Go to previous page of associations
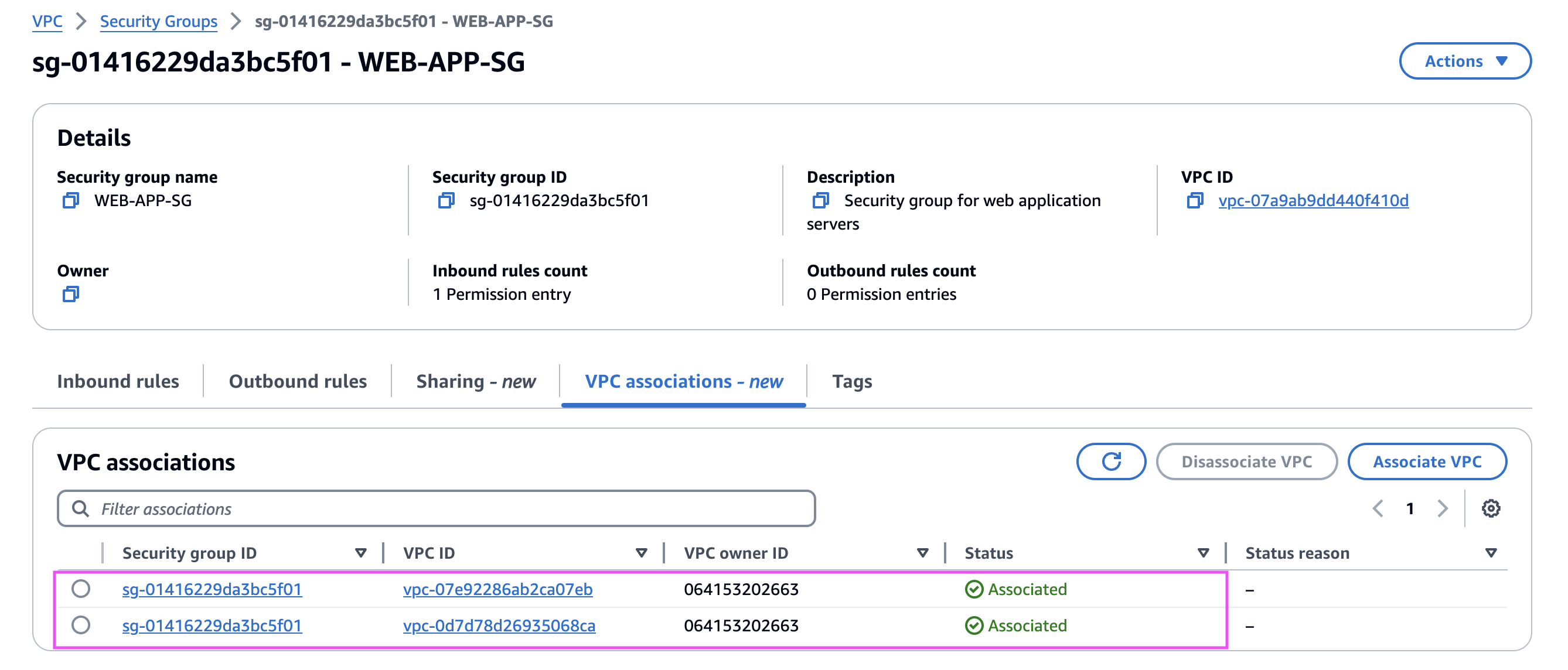This screenshot has width=1568, height=670. [1378, 508]
